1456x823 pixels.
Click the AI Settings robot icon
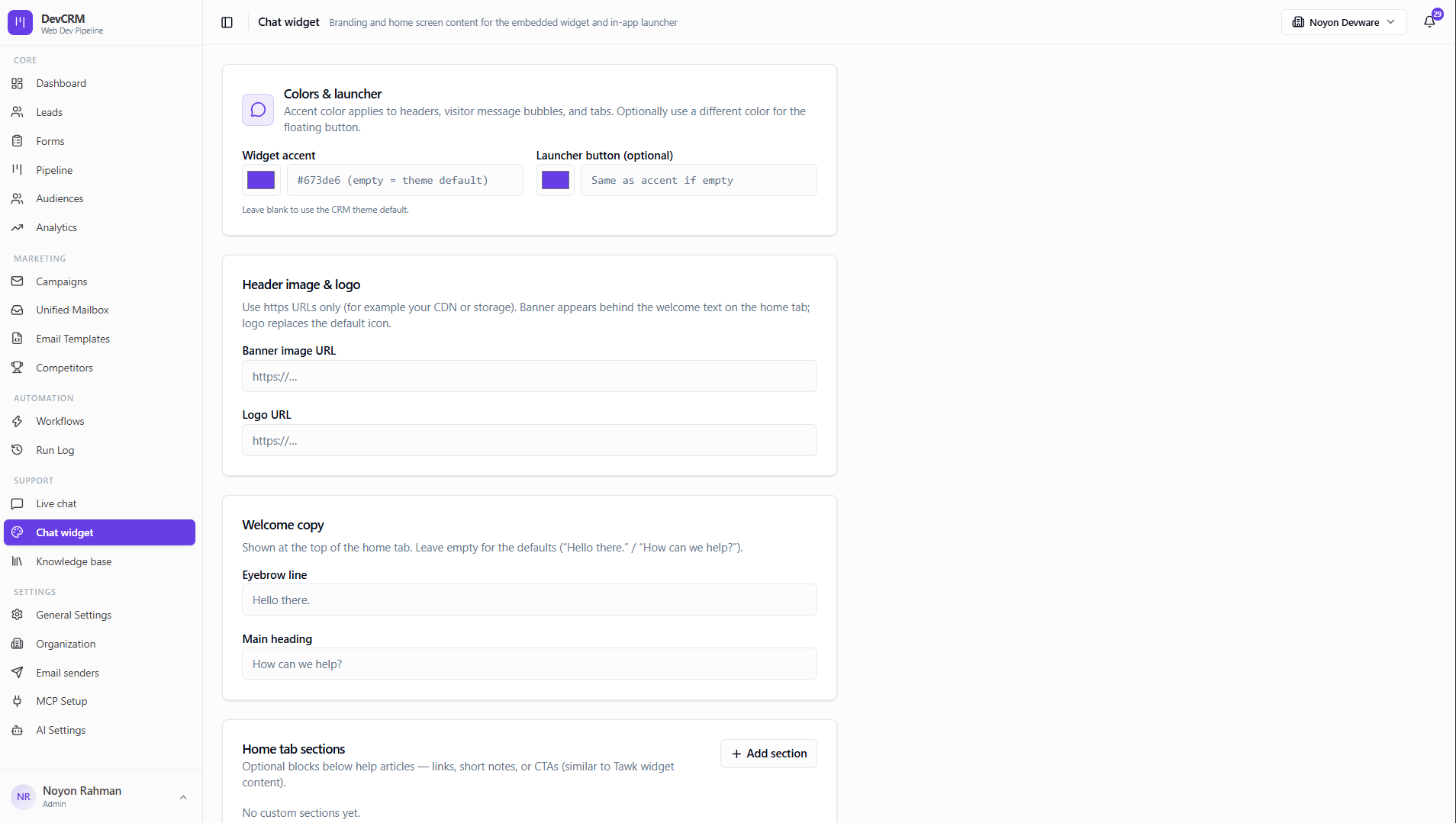[x=18, y=730]
